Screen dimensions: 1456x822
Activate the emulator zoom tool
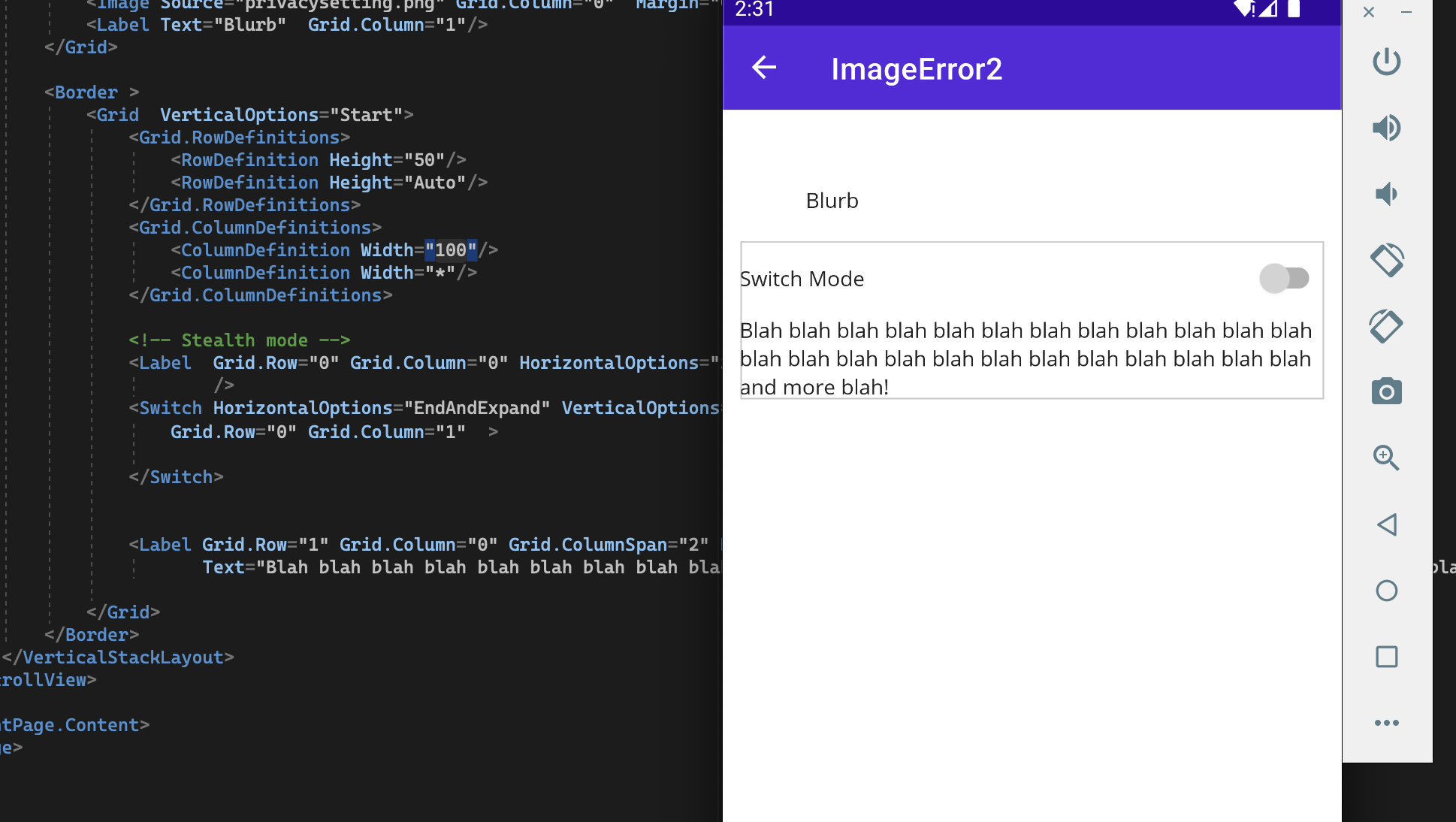(x=1387, y=458)
